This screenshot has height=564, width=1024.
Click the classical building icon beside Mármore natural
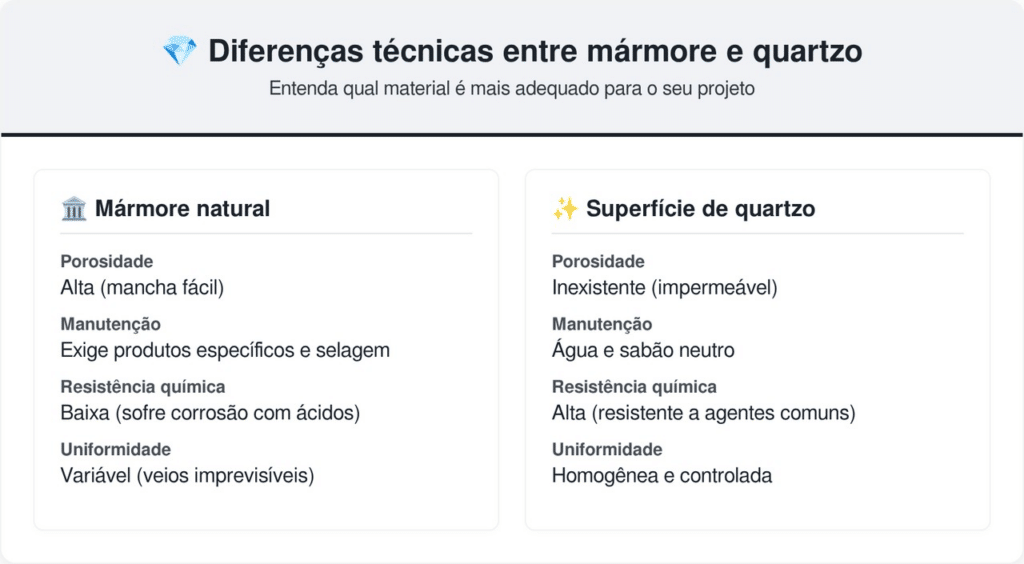coord(74,209)
